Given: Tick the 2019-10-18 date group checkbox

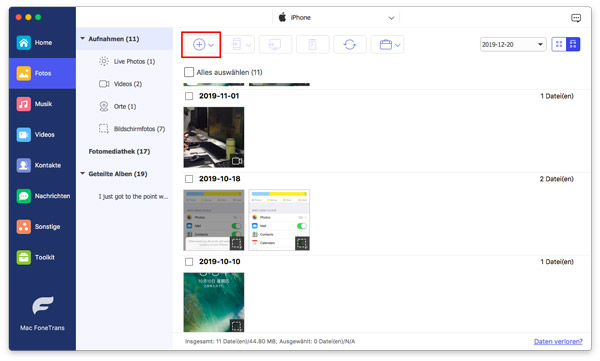Looking at the screenshot, I should tap(189, 179).
